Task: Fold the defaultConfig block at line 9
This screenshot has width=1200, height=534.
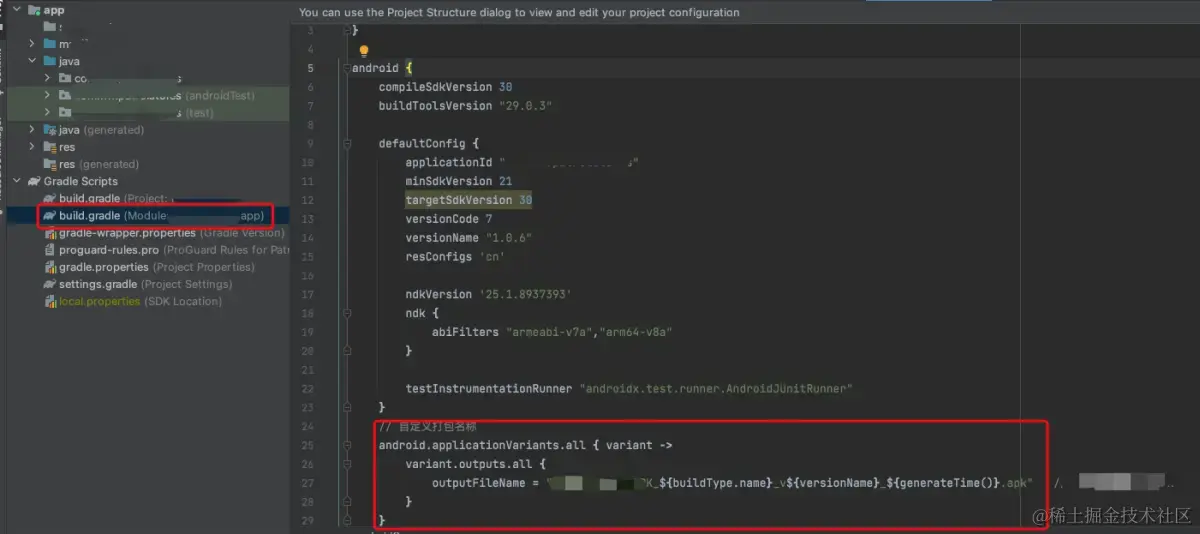Action: click(x=347, y=143)
